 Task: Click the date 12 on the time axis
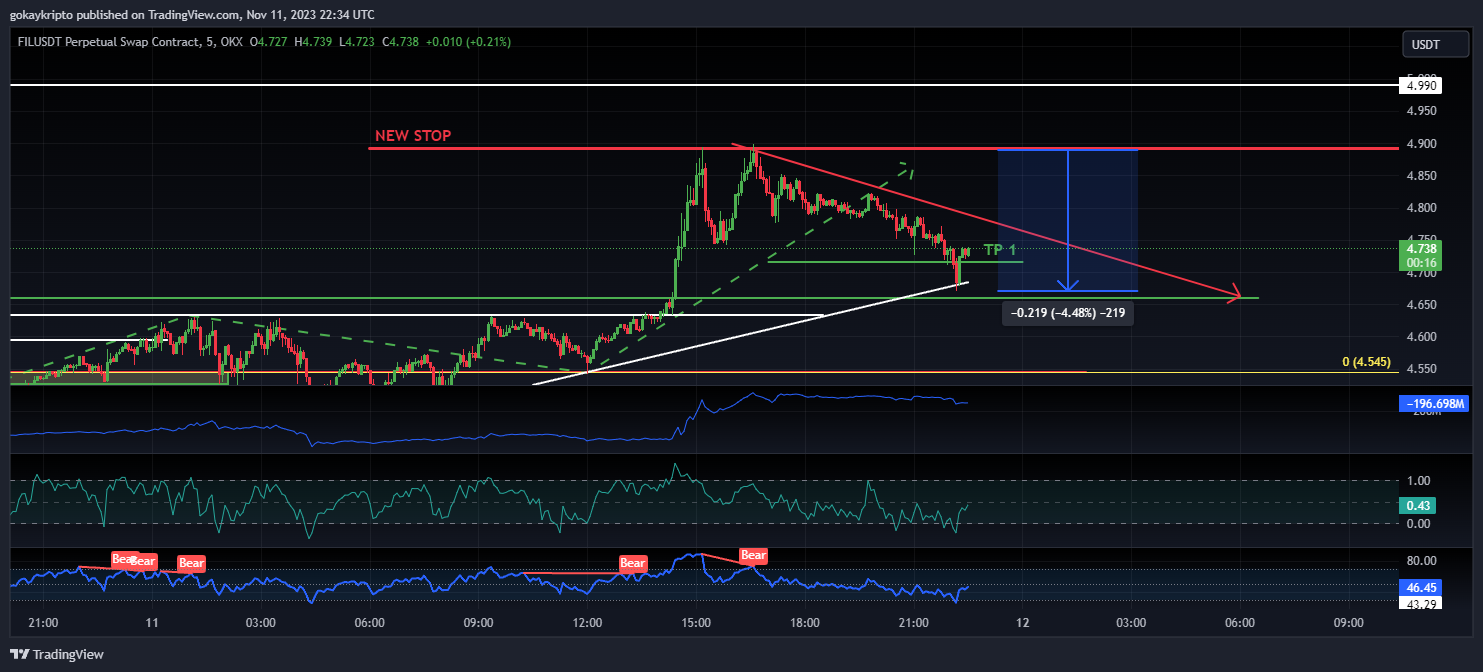(x=1022, y=622)
